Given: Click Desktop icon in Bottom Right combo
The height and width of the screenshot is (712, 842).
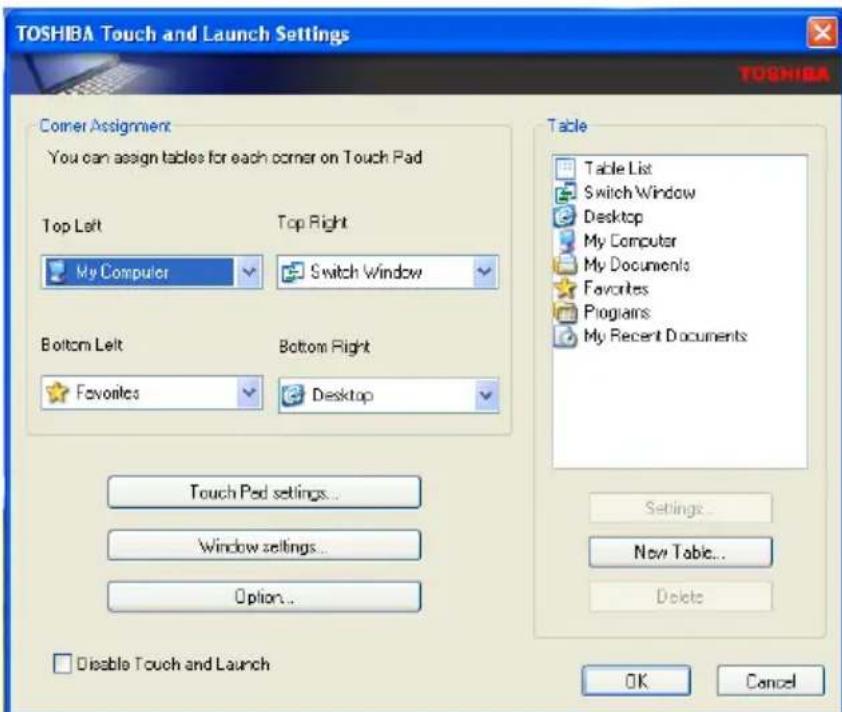Looking at the screenshot, I should [x=293, y=396].
